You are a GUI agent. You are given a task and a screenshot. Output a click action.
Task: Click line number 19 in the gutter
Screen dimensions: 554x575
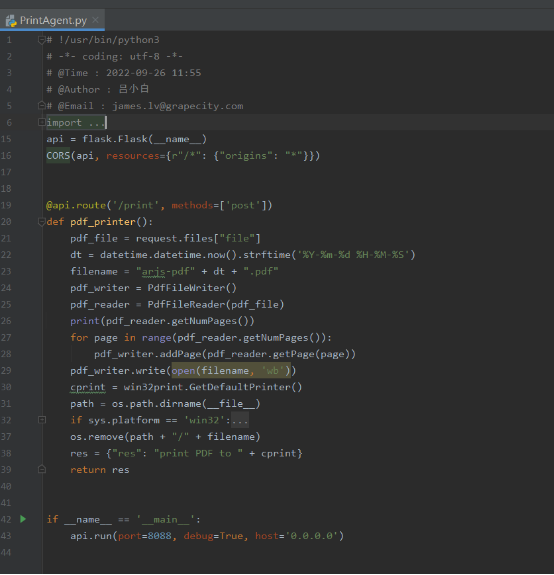(6, 205)
